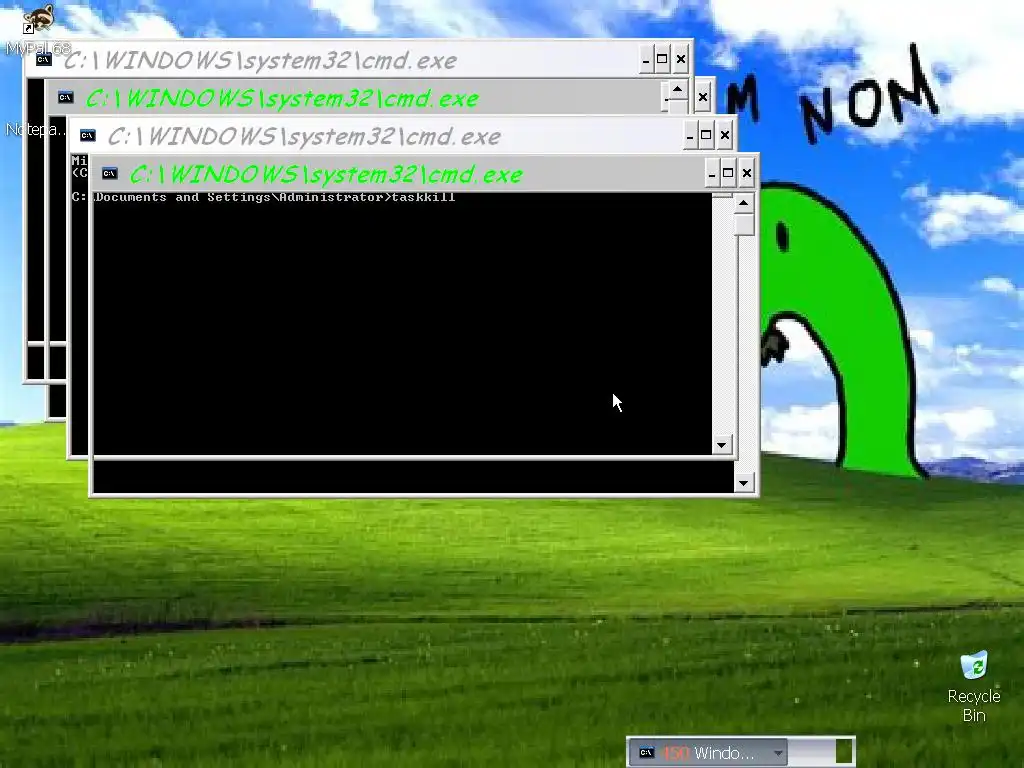1024x768 pixels.
Task: Maximize the front cmd.exe window
Action: pos(728,174)
